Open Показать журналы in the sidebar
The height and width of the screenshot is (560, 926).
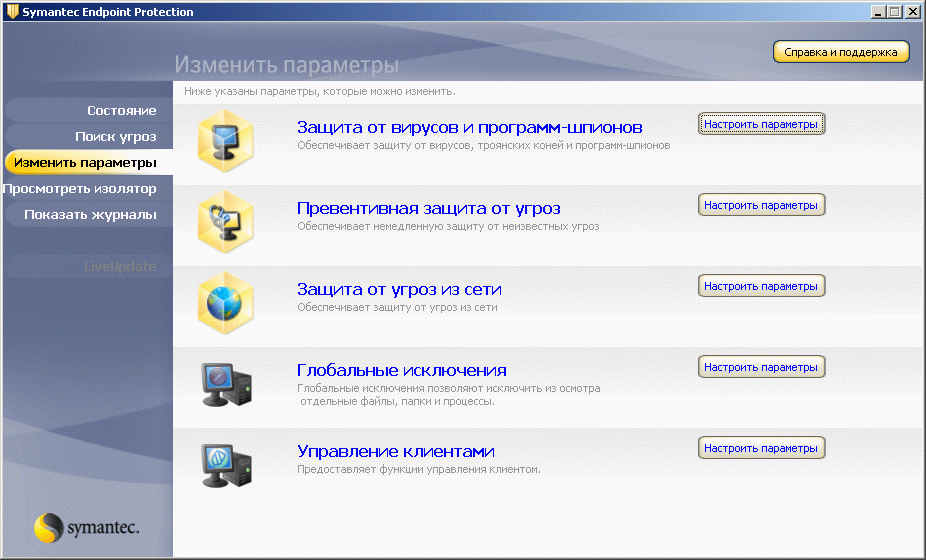pos(90,214)
